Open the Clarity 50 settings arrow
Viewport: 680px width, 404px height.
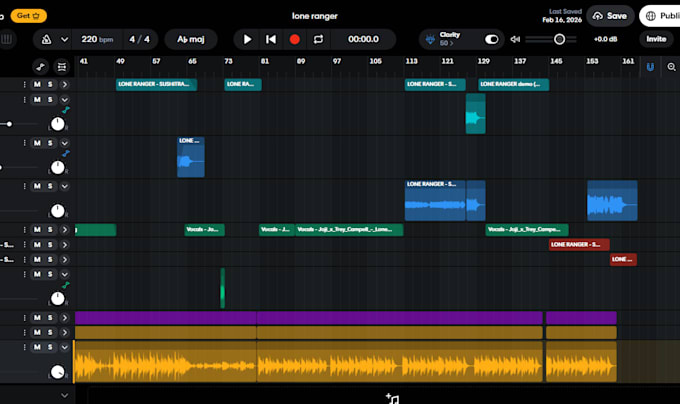[x=446, y=43]
